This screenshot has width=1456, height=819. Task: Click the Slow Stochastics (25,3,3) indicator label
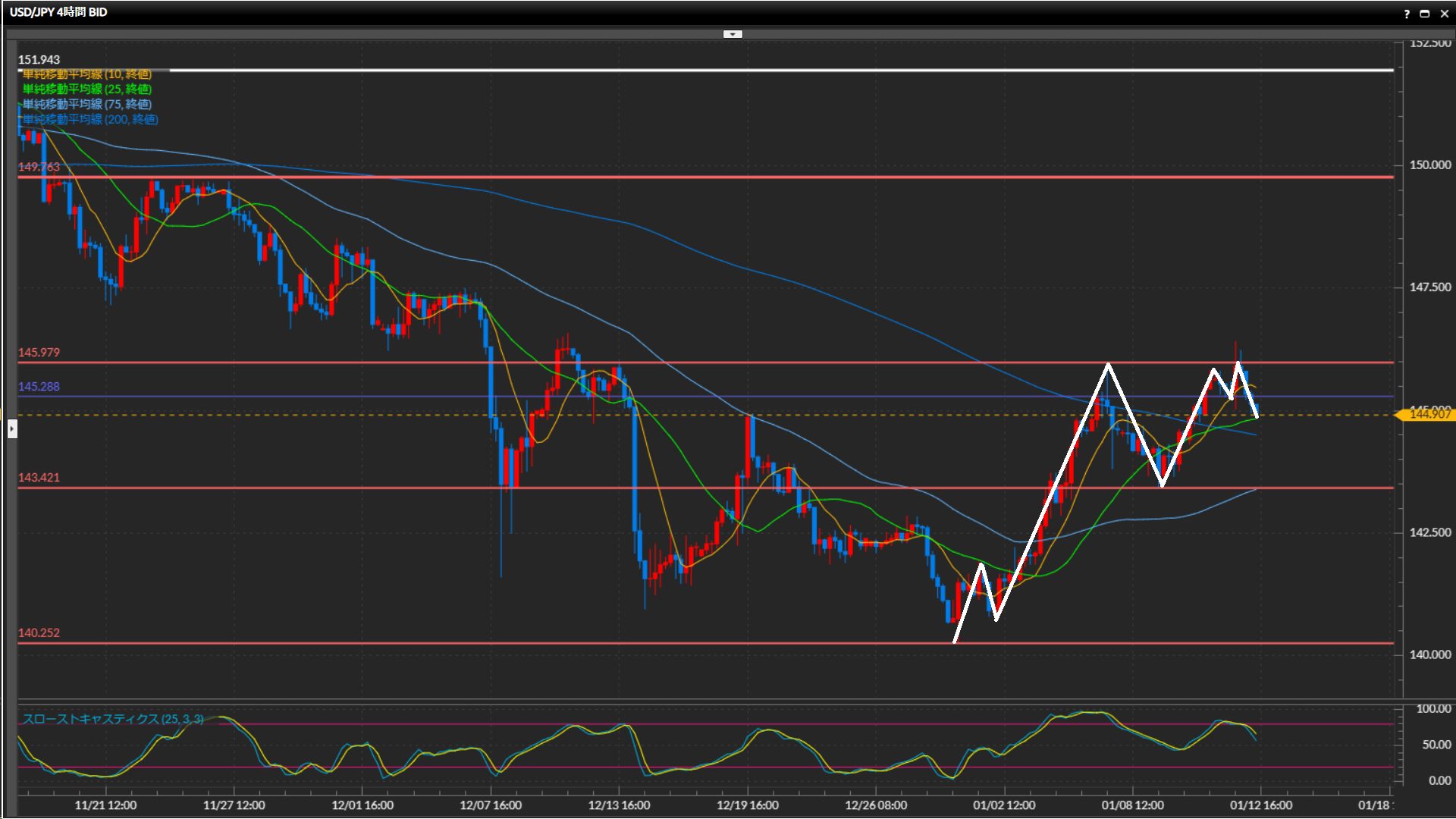[112, 719]
